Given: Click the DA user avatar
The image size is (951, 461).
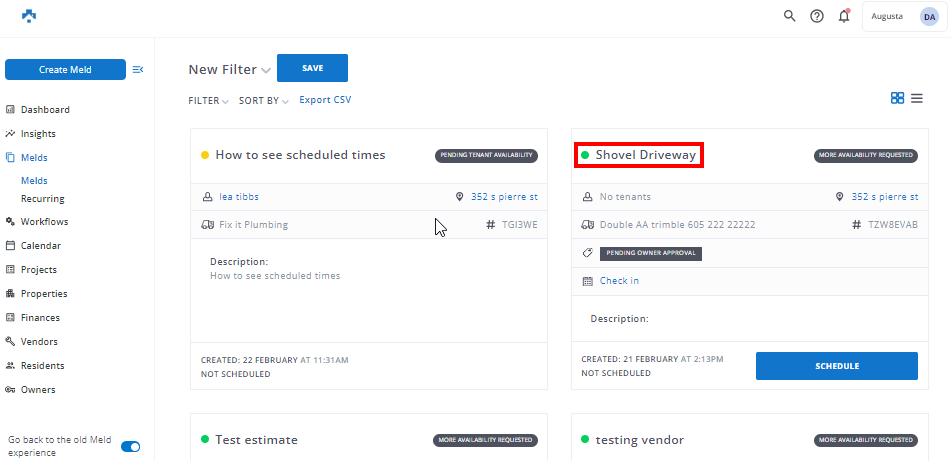Looking at the screenshot, I should [x=929, y=16].
